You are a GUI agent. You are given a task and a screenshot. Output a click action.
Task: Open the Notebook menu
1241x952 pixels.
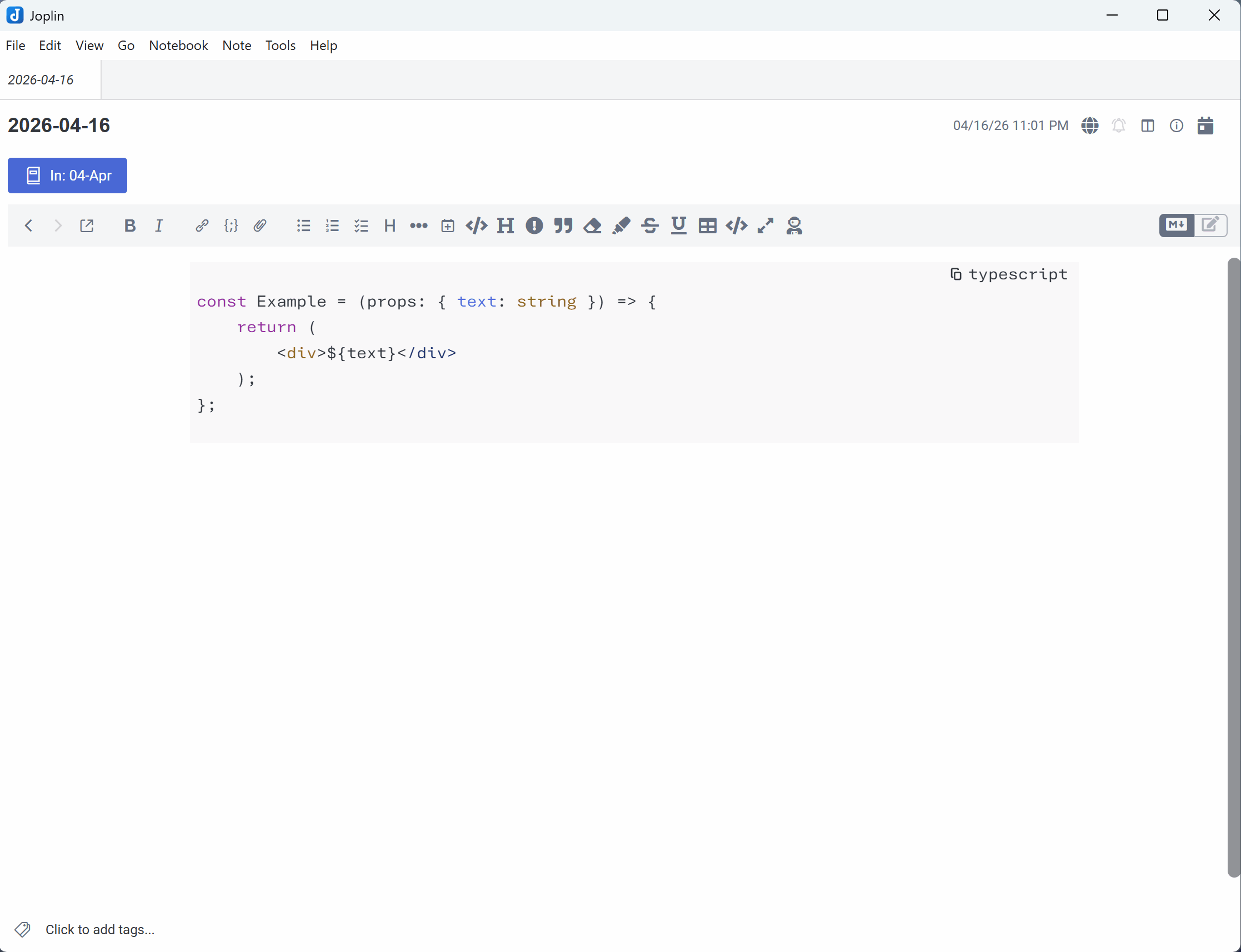point(178,46)
